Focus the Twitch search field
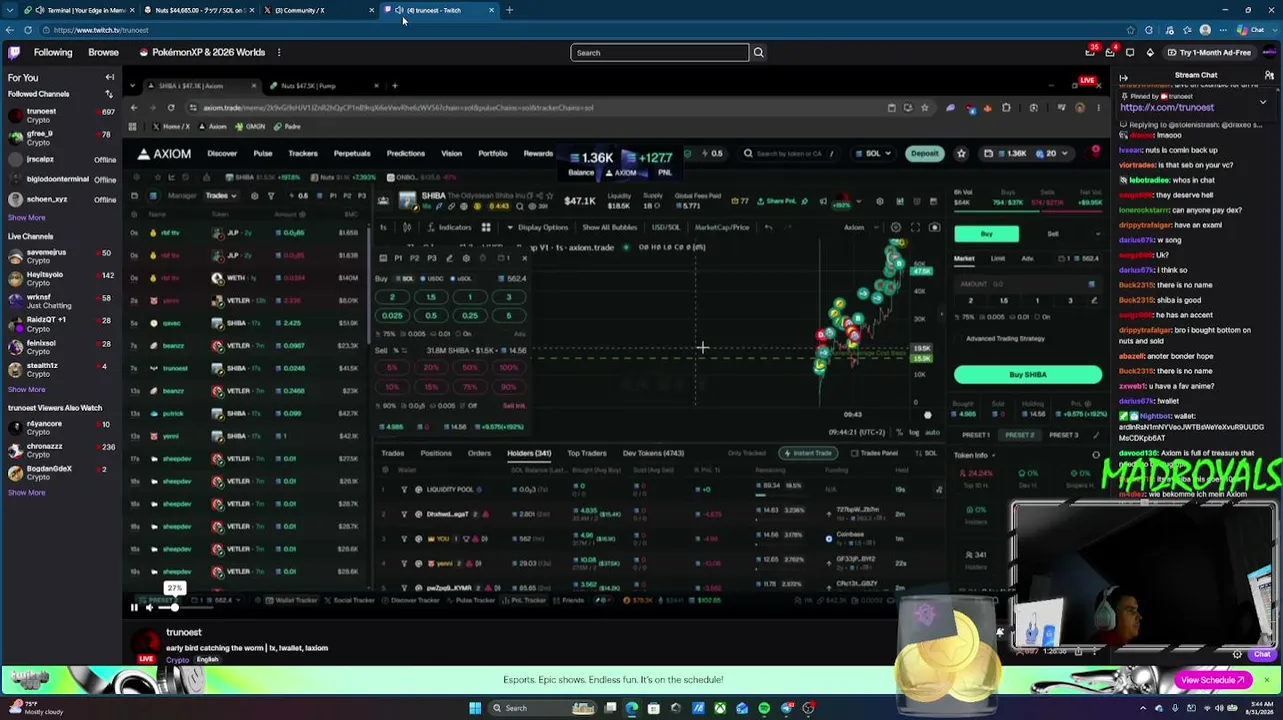The height and width of the screenshot is (720, 1283). 659,52
